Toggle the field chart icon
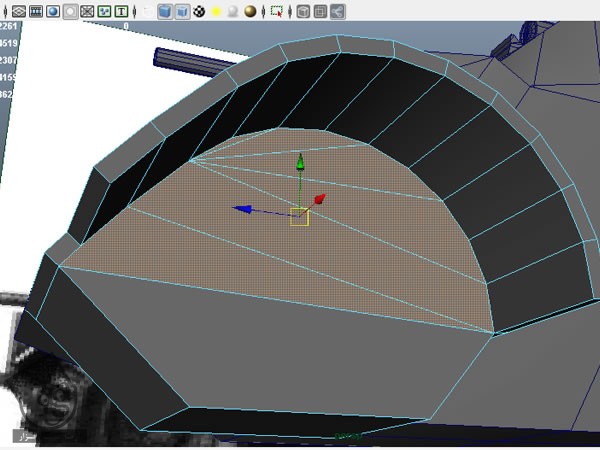 tap(87, 11)
